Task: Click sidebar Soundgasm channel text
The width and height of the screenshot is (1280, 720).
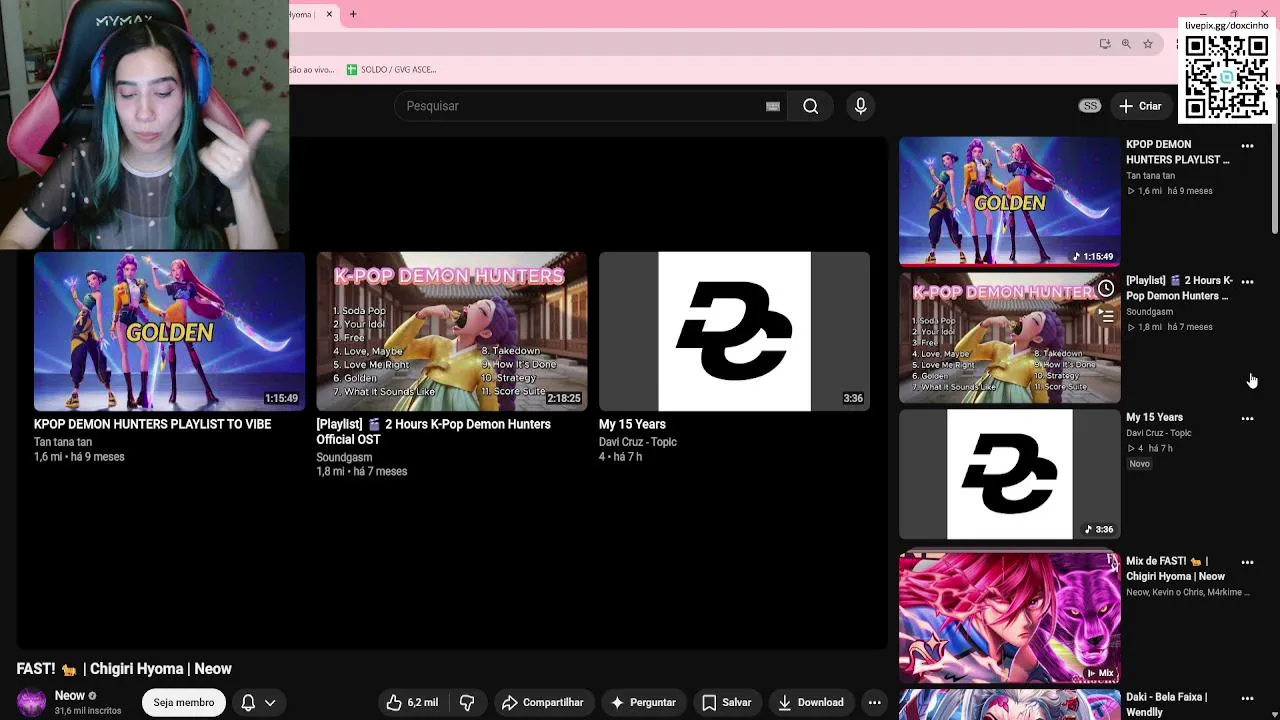Action: pos(1149,312)
